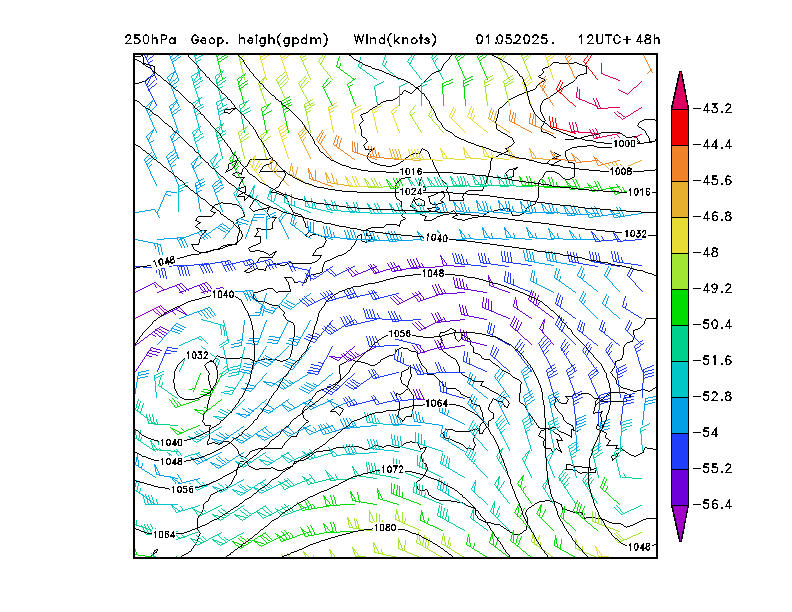Click the -50.4 legend value
This screenshot has height=612, width=792.
713,324
